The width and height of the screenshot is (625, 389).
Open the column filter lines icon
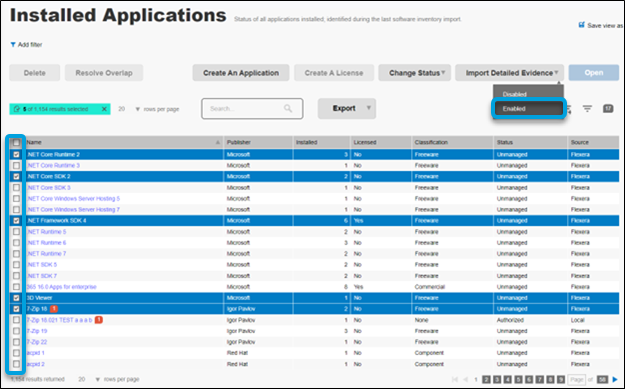587,108
